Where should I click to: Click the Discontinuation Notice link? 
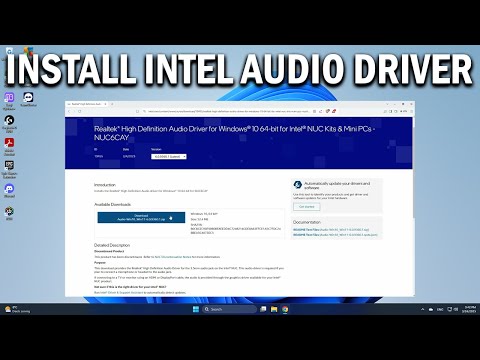173,257
